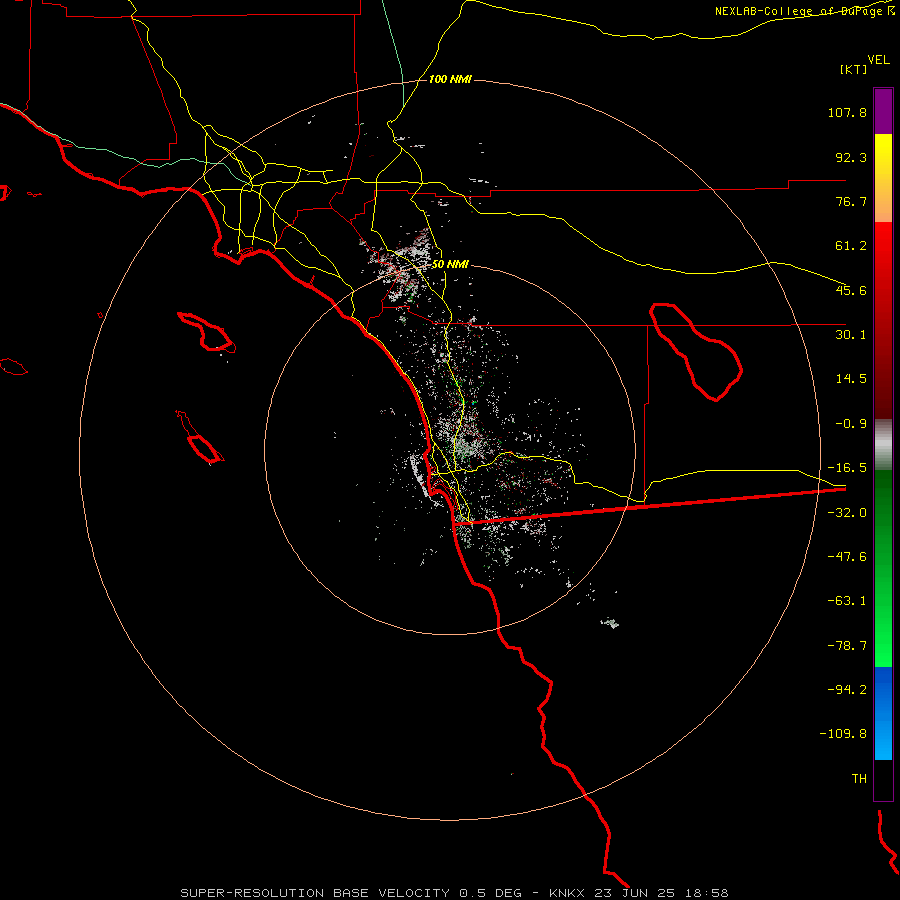Click the blue color bar segment
The height and width of the screenshot is (900, 900).
point(883,713)
